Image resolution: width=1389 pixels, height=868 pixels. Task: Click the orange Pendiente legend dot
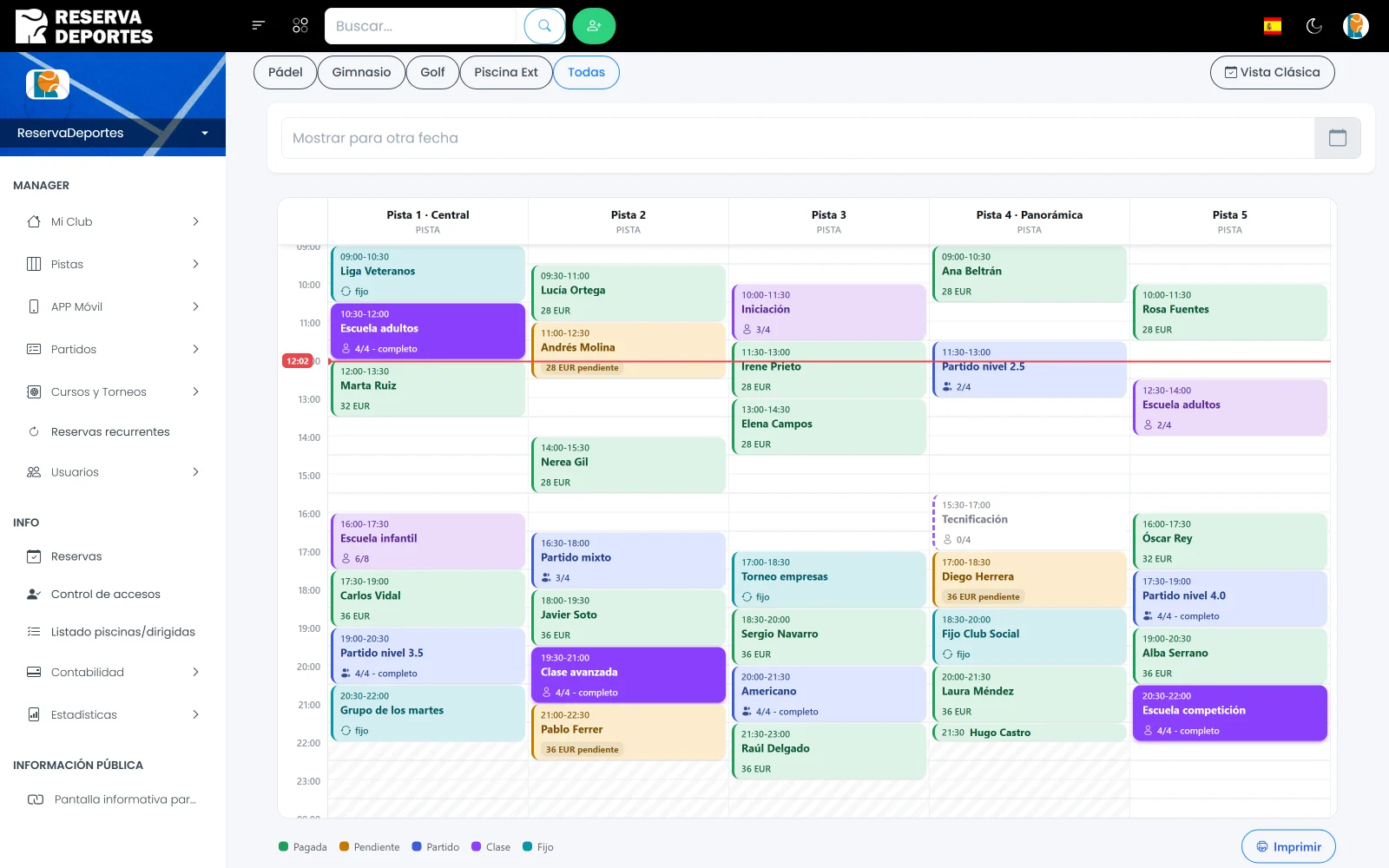click(x=345, y=846)
